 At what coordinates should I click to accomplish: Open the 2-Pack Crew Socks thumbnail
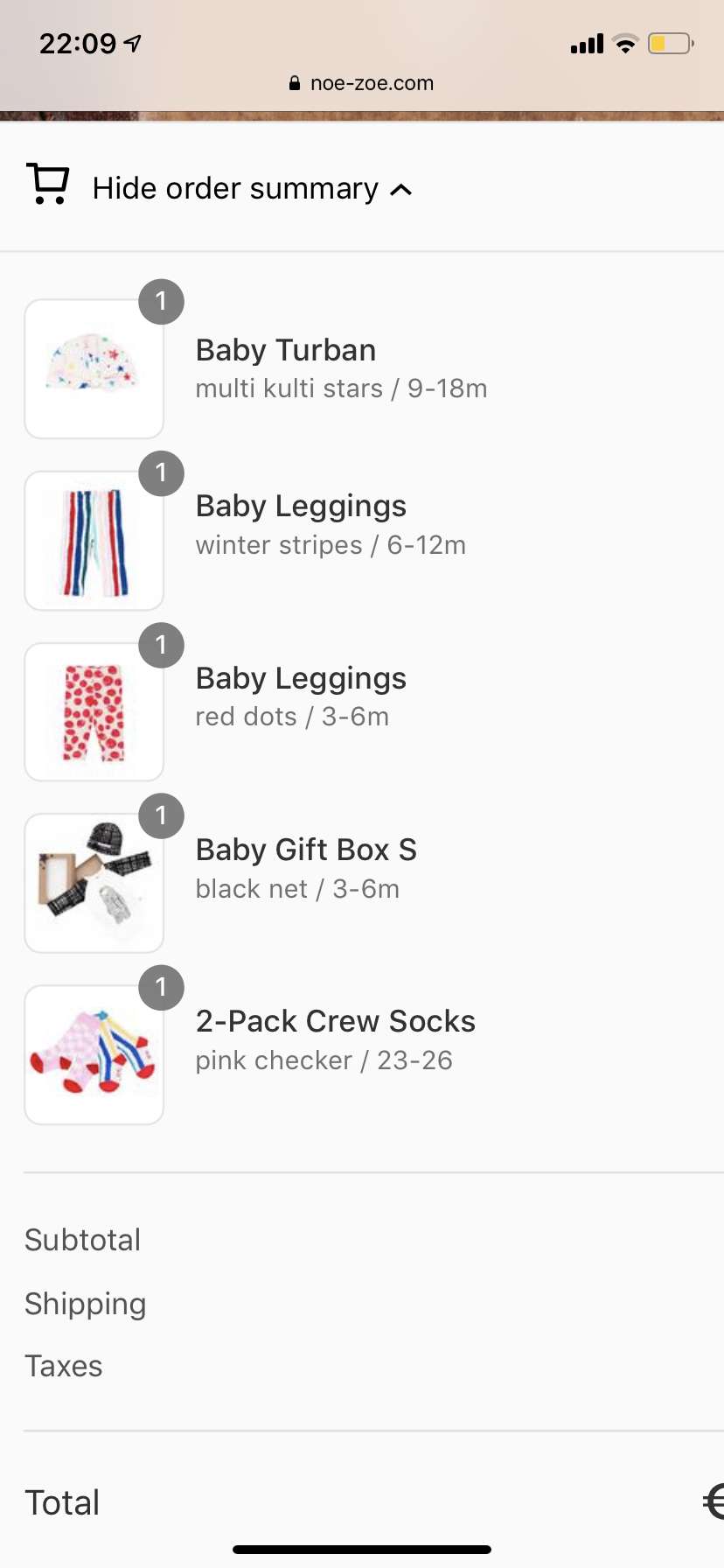[x=94, y=1055]
